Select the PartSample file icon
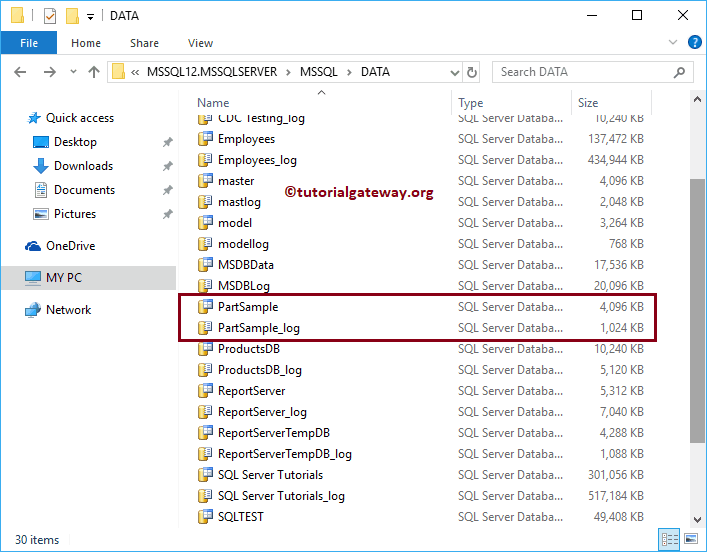Screen dimensions: 707x552 click(x=205, y=307)
